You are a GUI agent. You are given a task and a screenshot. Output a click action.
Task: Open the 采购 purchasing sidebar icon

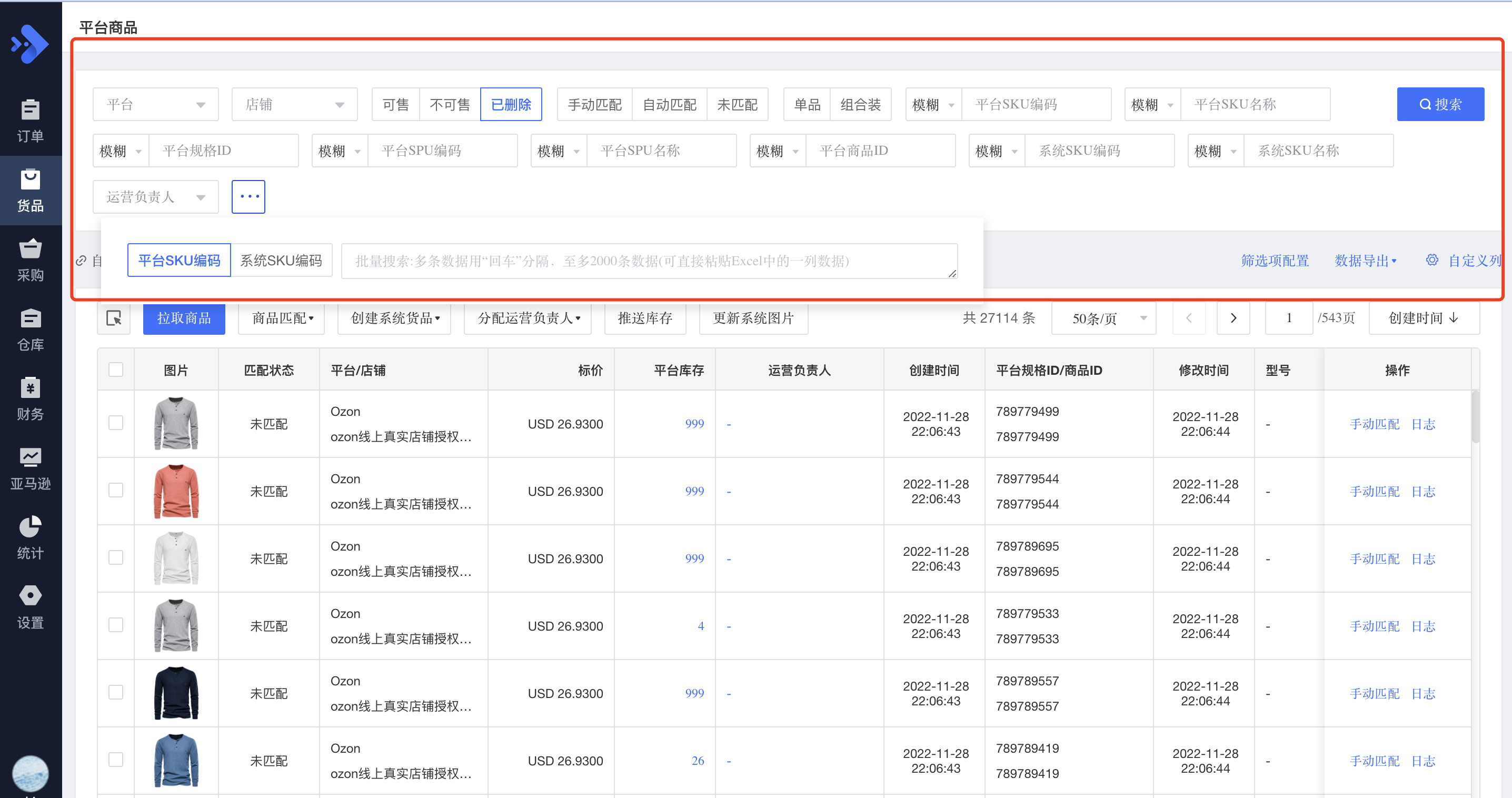tap(31, 260)
